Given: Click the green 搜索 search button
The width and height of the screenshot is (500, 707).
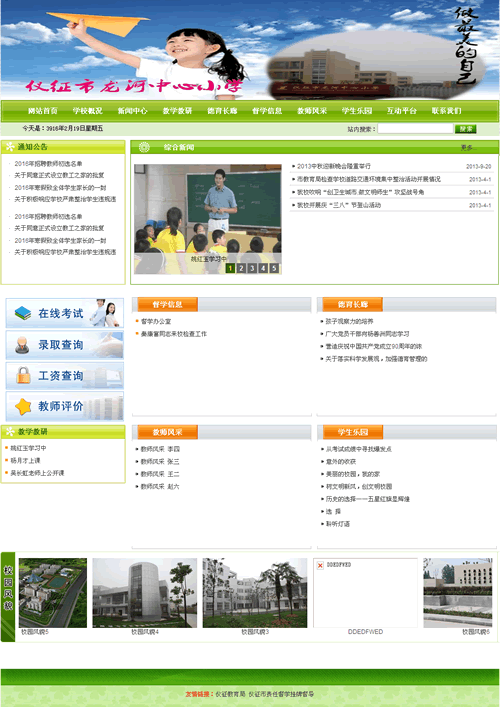Looking at the screenshot, I should click(466, 129).
